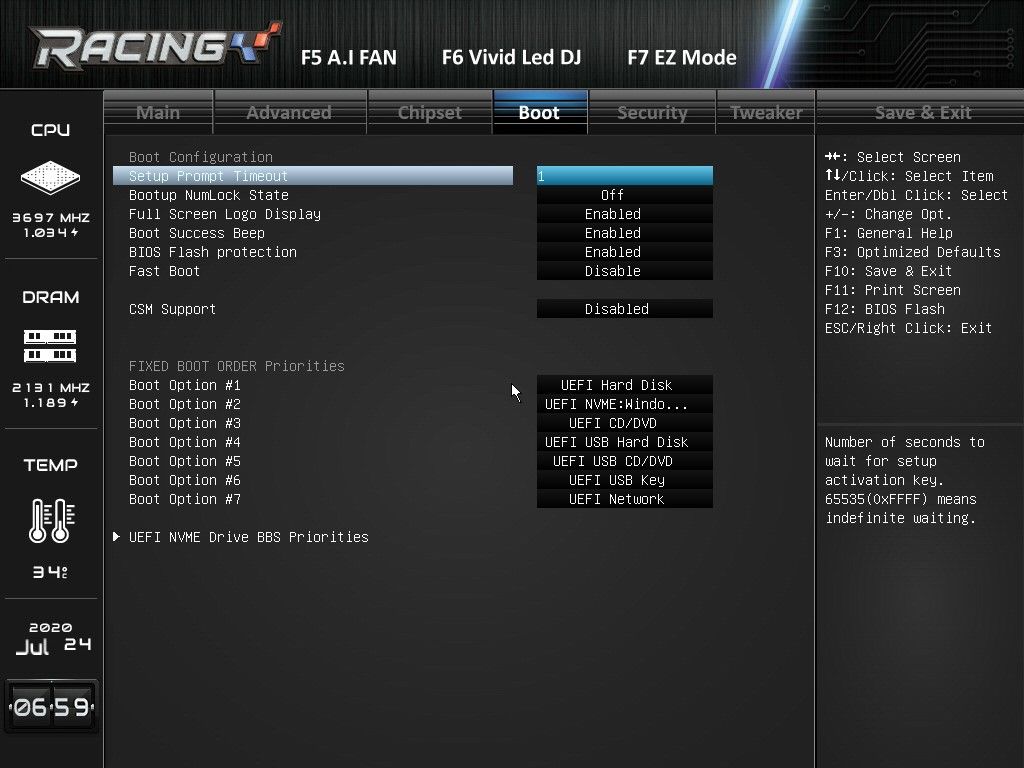
Task: Change Boot Success Beep Enabled value
Action: [x=625, y=232]
